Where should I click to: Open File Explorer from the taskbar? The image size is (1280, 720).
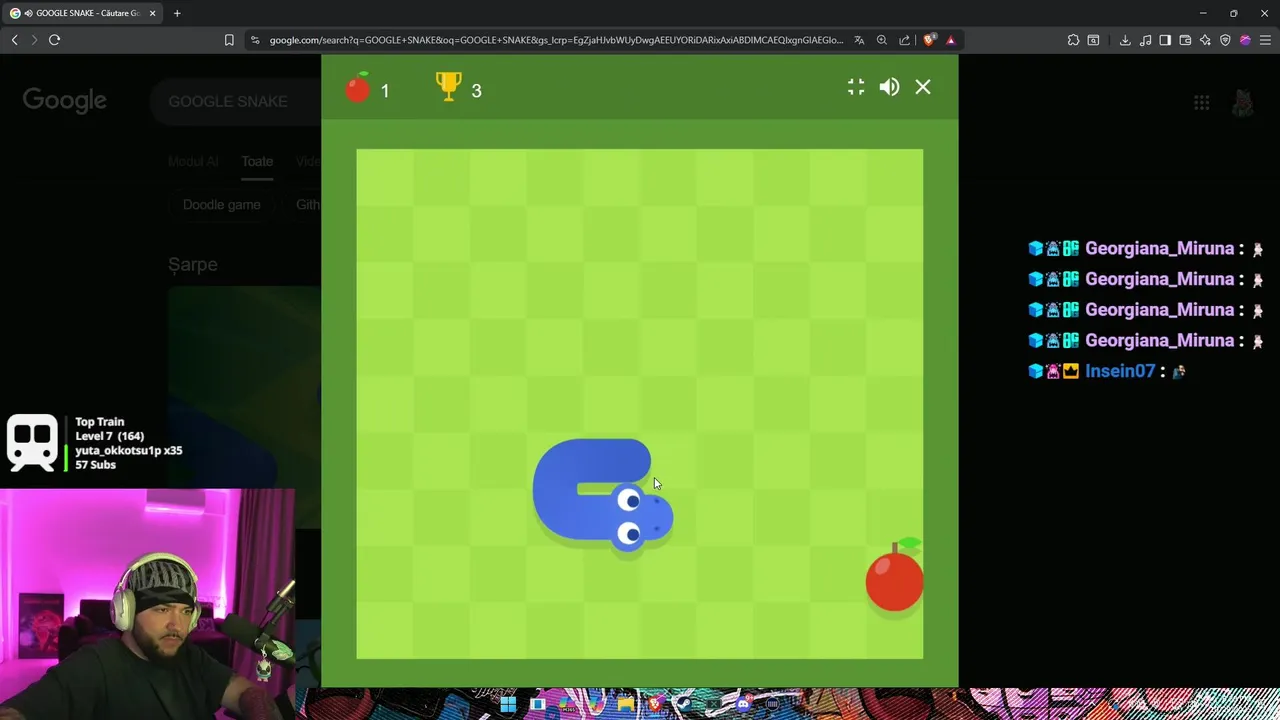click(x=626, y=704)
